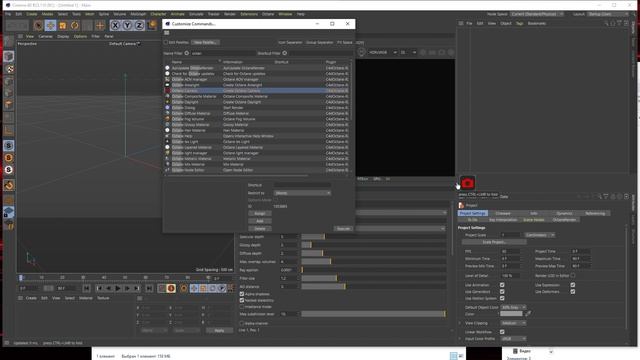The image size is (640, 360).
Task: Click the orange record keyframe button
Action: click(171, 289)
